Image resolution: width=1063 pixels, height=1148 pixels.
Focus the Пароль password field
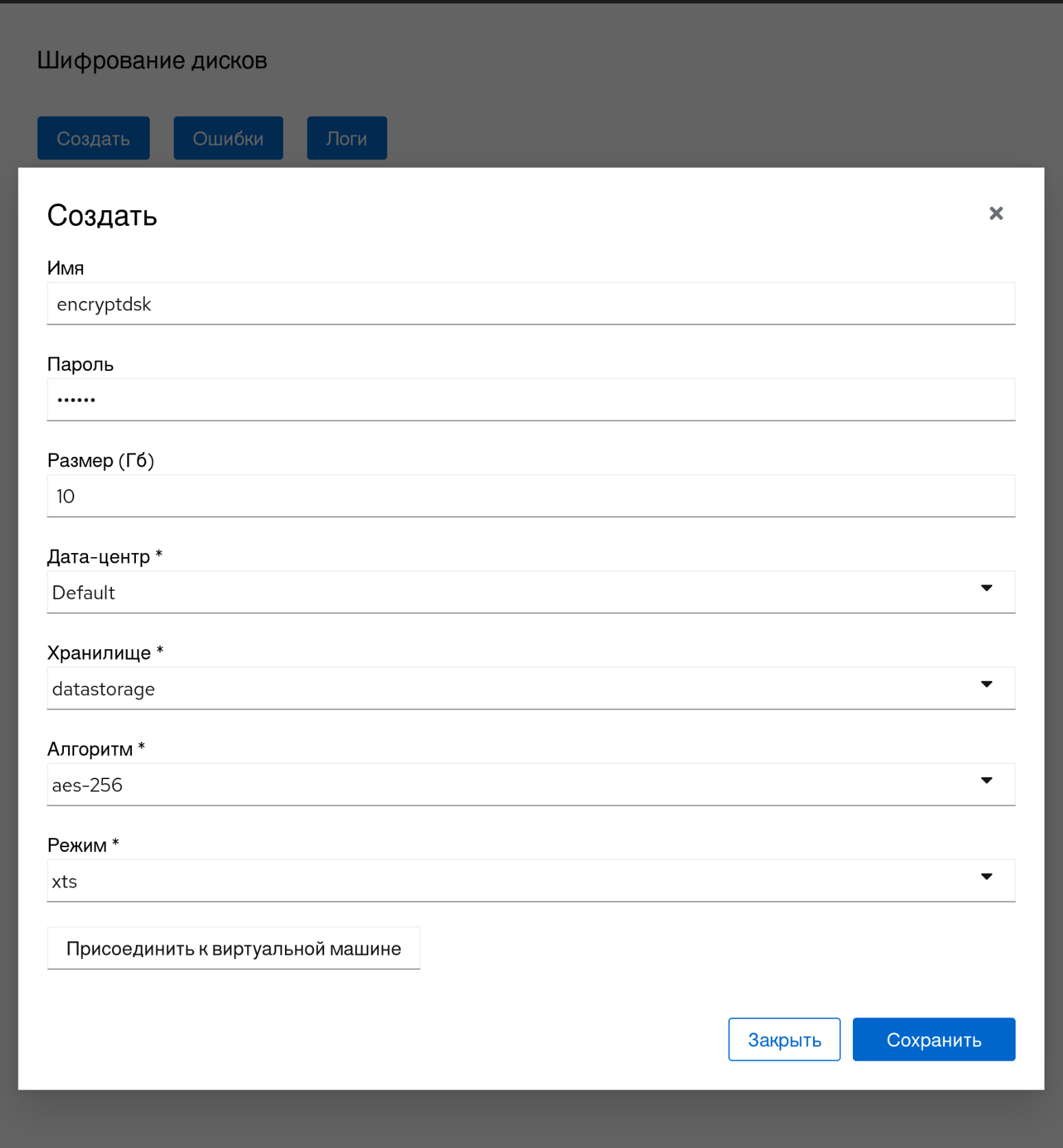tap(530, 400)
